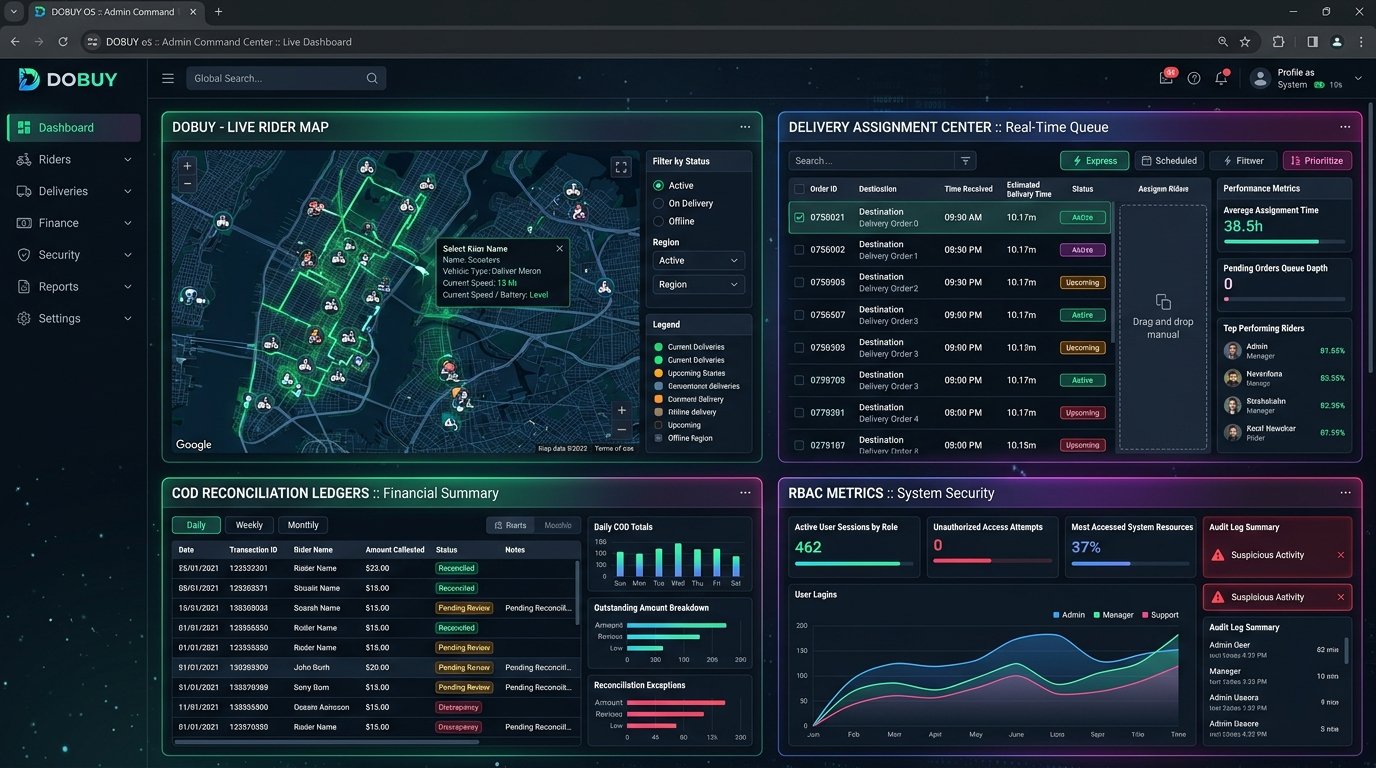Focus the order Search input field
The image size is (1376, 768).
coord(871,160)
